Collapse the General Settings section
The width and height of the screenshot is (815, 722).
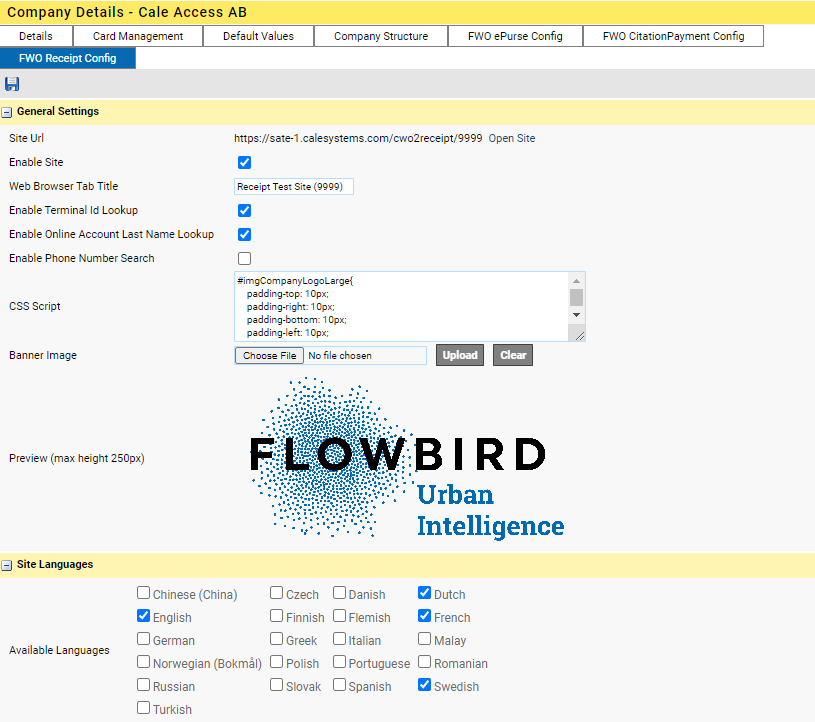click(x=7, y=112)
